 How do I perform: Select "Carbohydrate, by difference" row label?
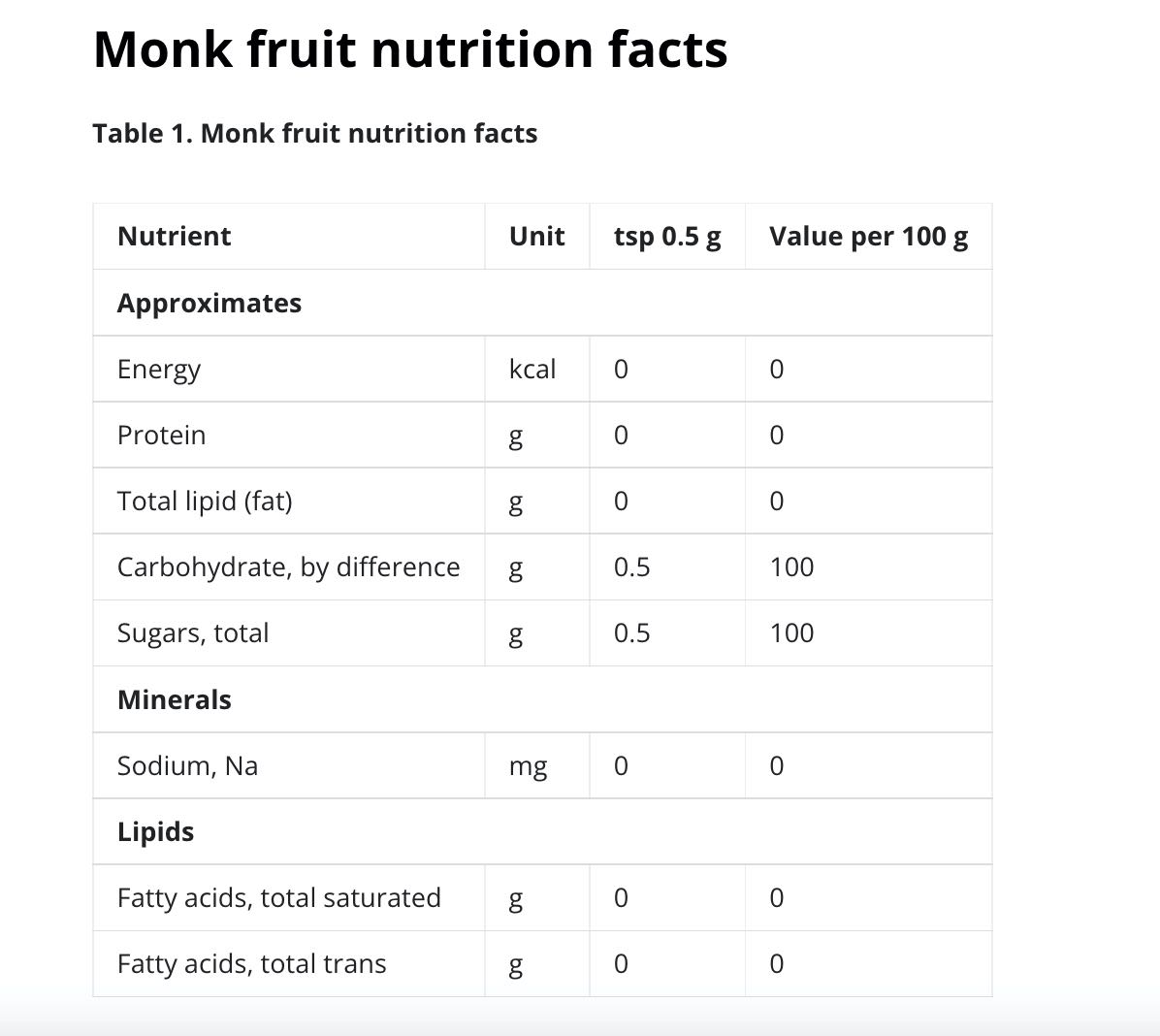(288, 567)
